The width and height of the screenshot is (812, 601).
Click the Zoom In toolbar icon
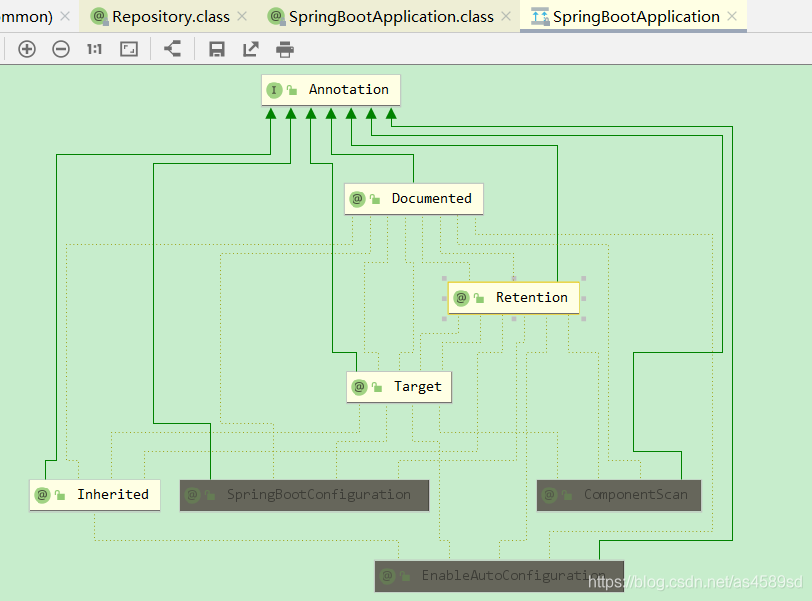(x=27, y=49)
